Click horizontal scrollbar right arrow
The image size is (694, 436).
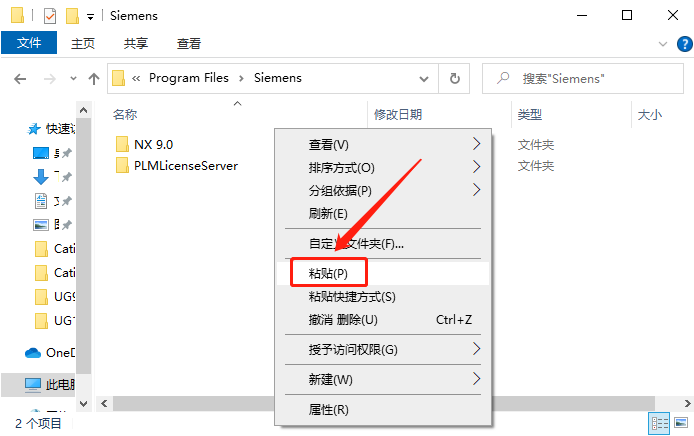(x=687, y=403)
